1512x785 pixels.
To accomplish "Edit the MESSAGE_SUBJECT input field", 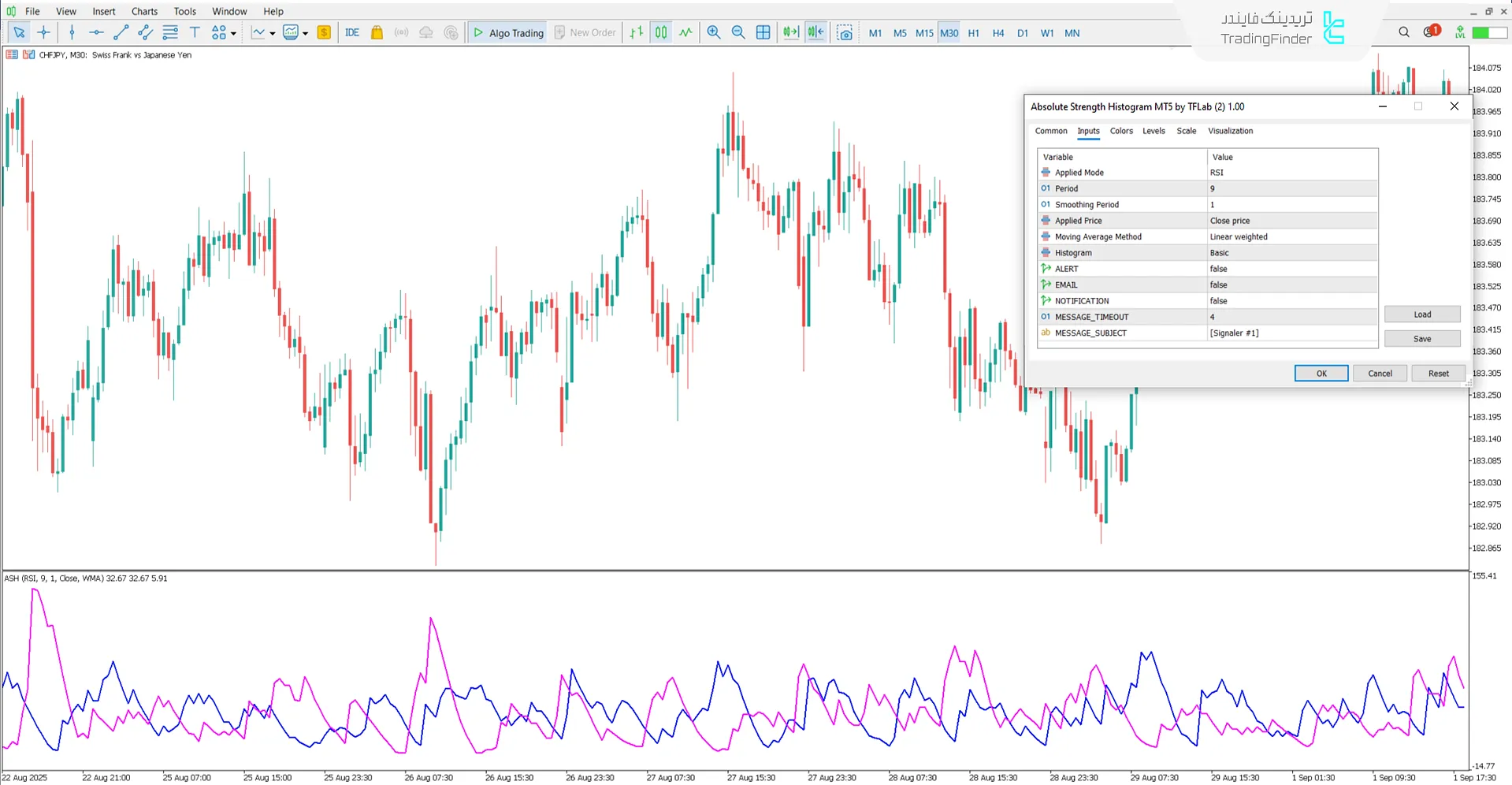I will point(1291,333).
